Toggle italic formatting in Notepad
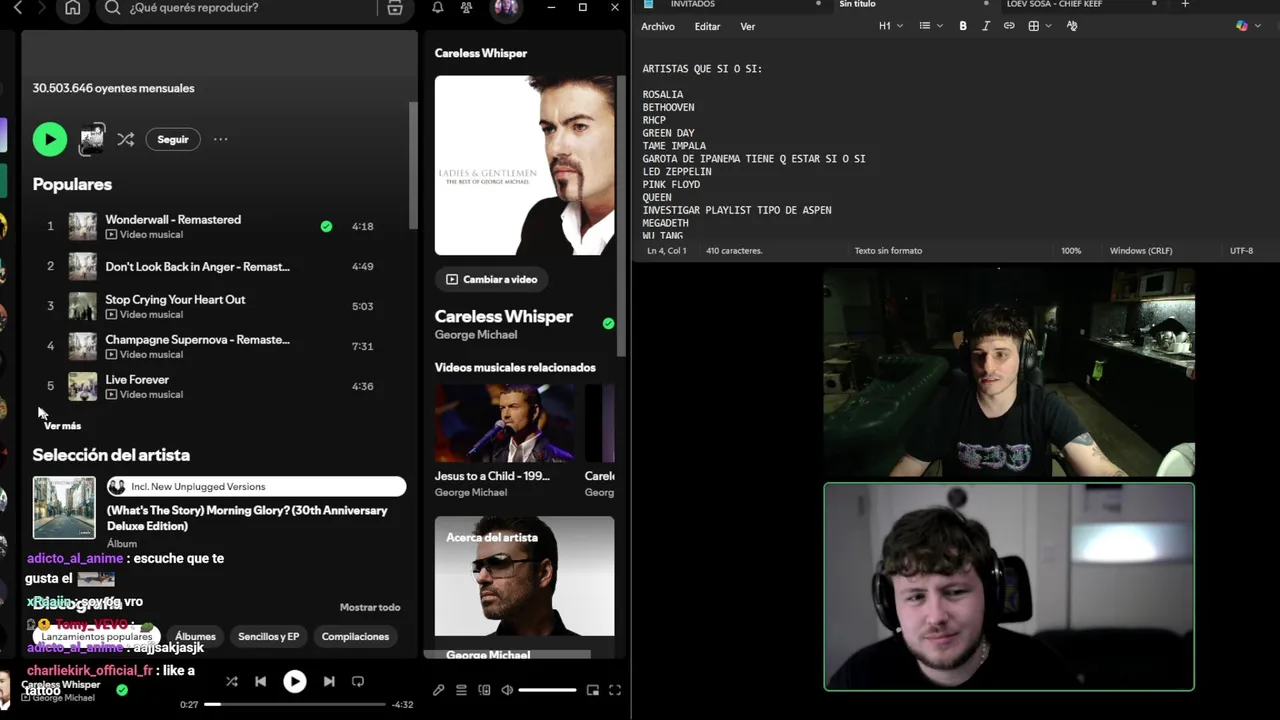 [x=986, y=26]
